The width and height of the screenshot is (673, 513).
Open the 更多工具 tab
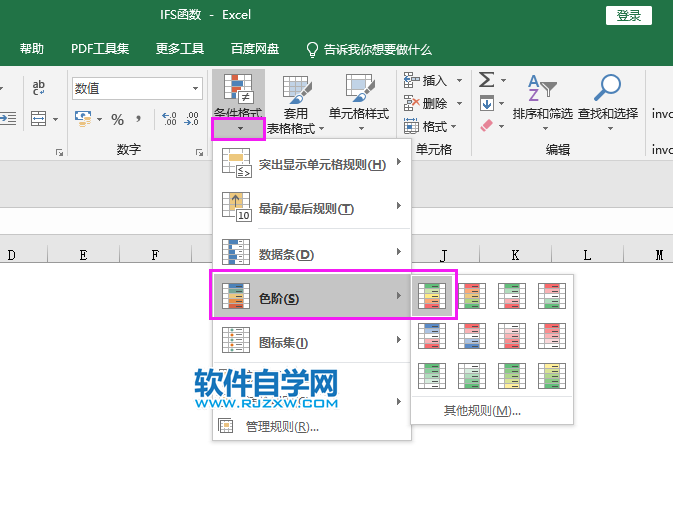(x=180, y=49)
